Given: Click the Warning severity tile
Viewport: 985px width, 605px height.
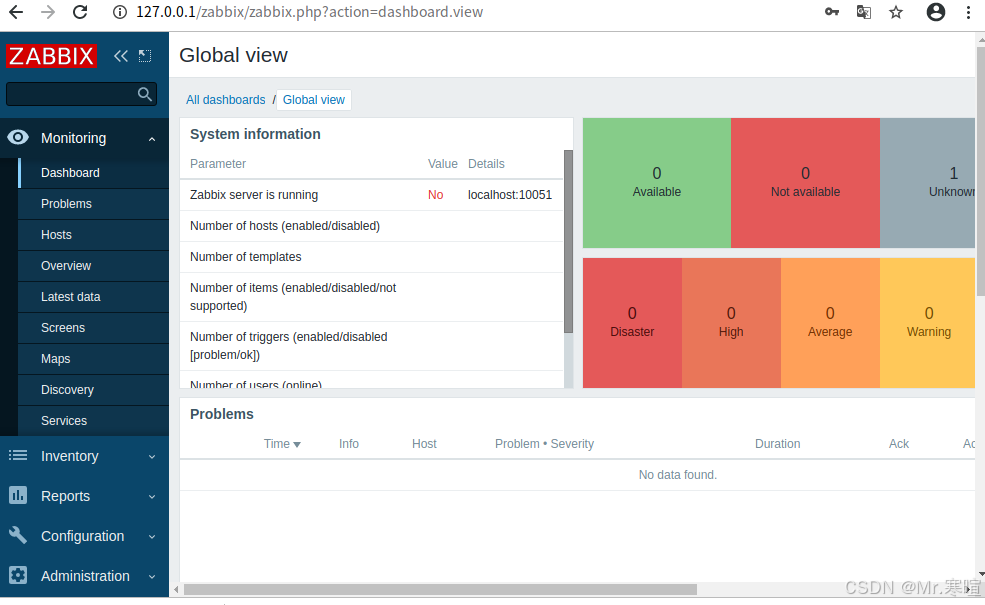Looking at the screenshot, I should click(927, 323).
